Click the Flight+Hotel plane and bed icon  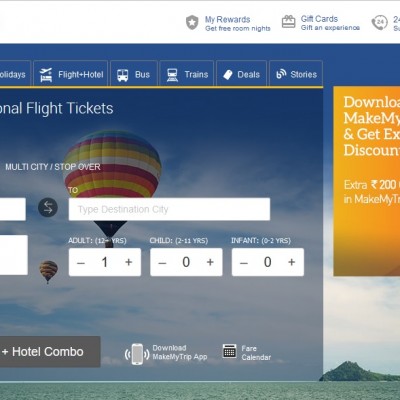(x=46, y=75)
